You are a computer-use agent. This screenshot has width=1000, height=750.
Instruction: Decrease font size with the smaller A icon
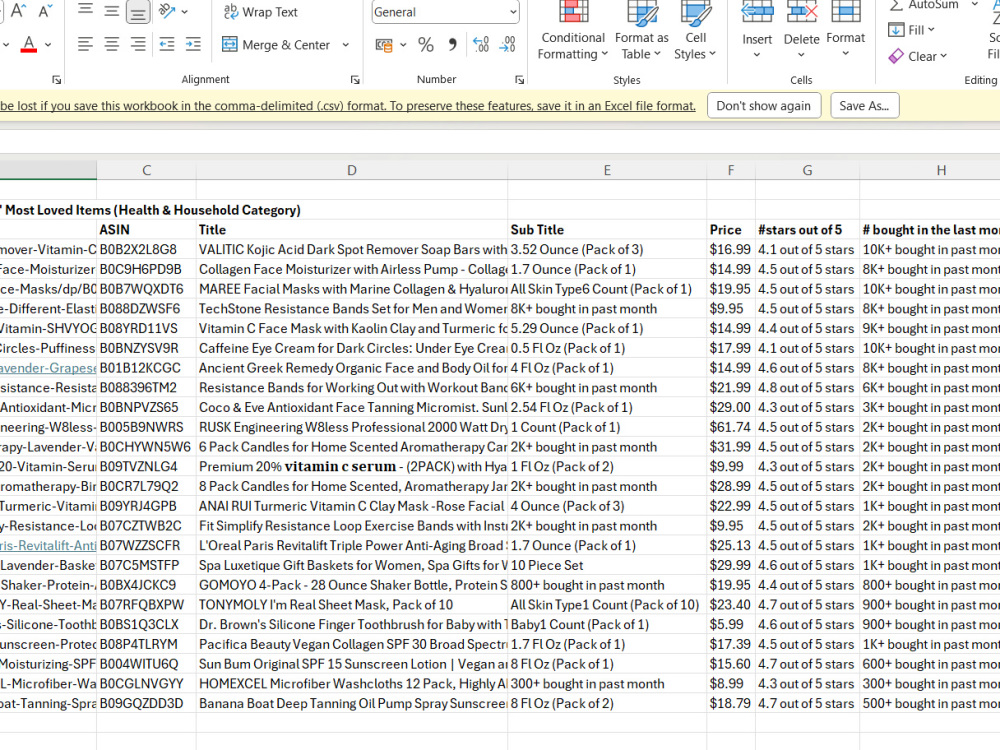point(45,10)
